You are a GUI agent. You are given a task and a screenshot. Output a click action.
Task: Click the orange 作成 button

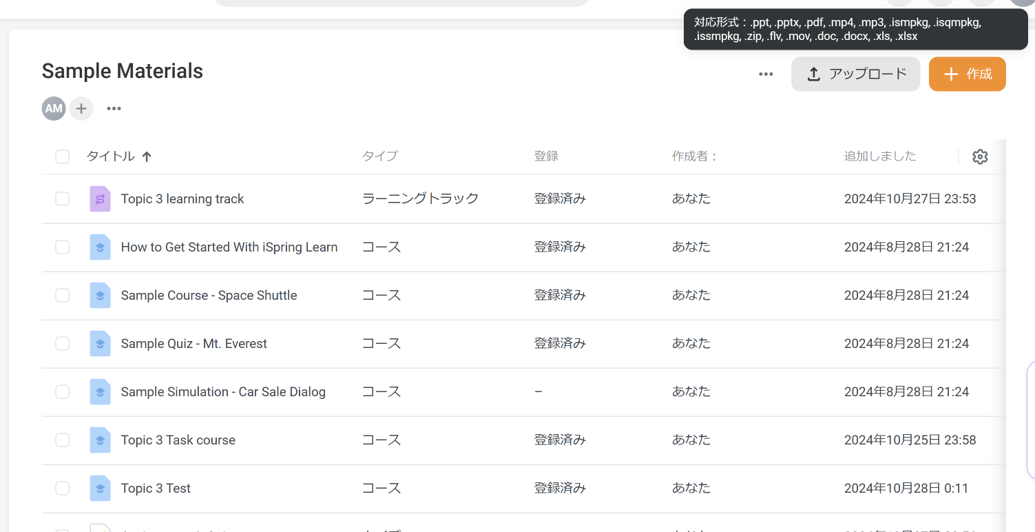coord(967,74)
